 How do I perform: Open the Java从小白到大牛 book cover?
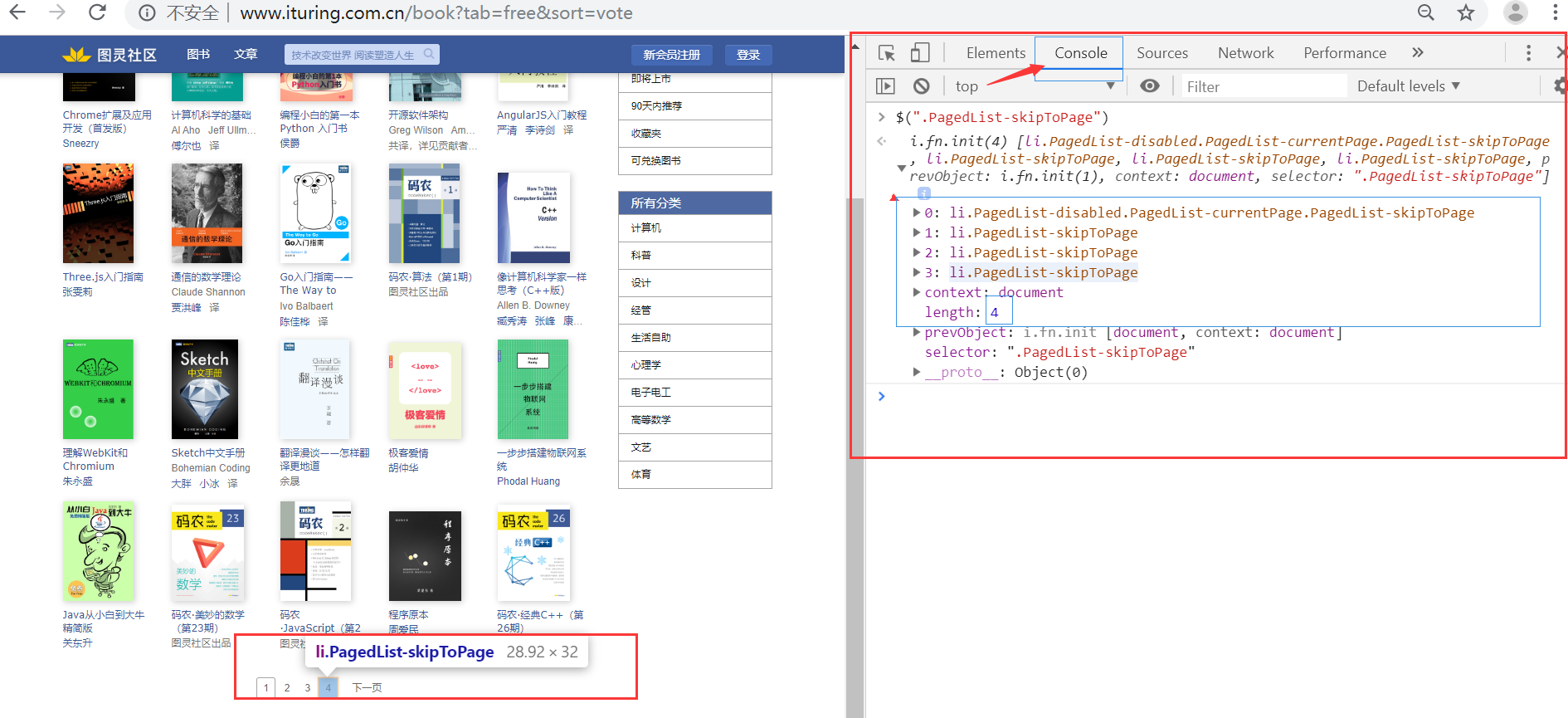(x=98, y=551)
